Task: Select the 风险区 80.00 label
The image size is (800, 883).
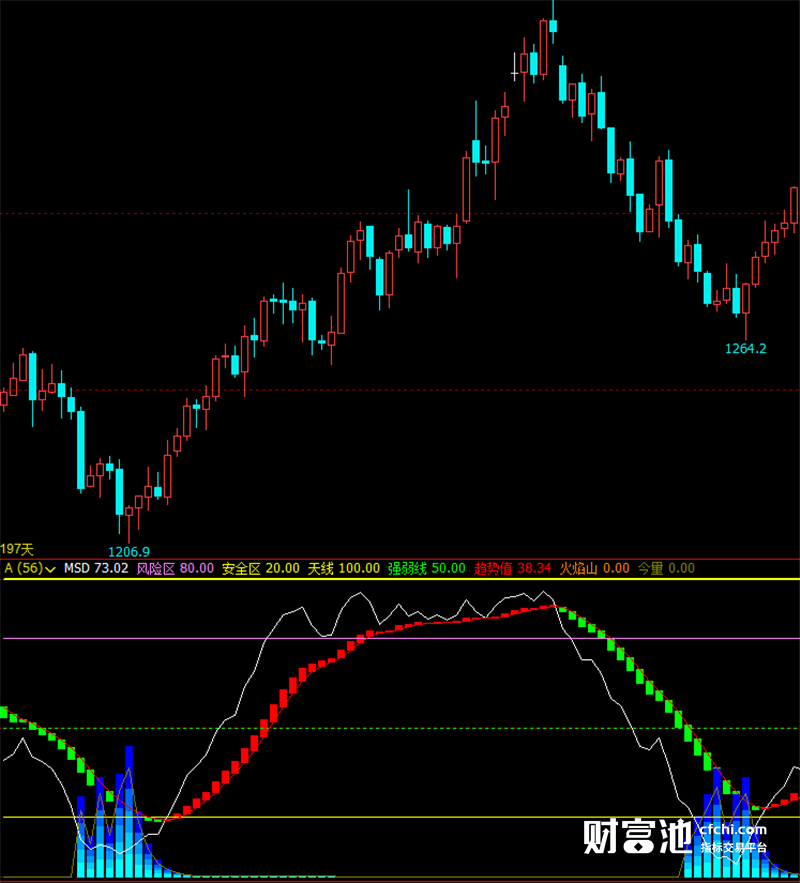Action: point(175,568)
